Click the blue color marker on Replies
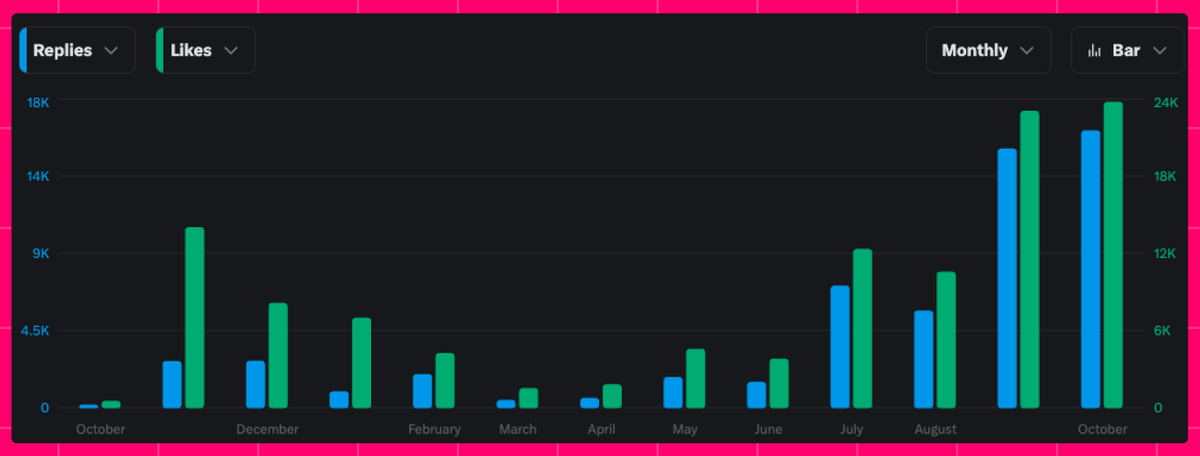The height and width of the screenshot is (456, 1200). click(23, 50)
